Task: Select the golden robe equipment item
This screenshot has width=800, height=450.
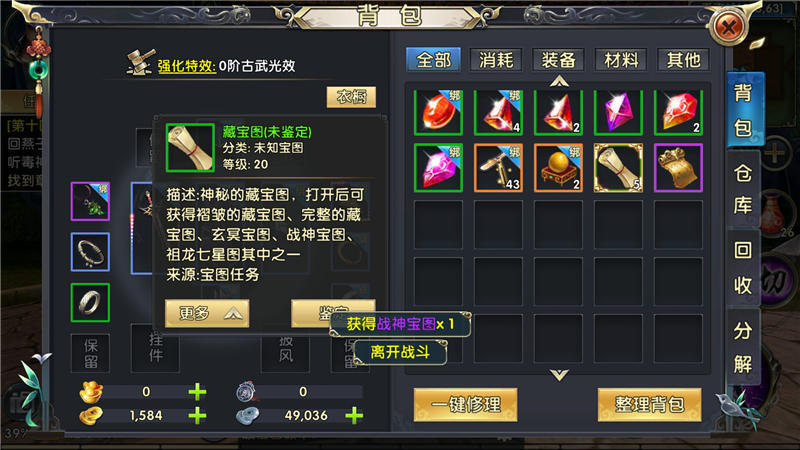Action: point(678,167)
